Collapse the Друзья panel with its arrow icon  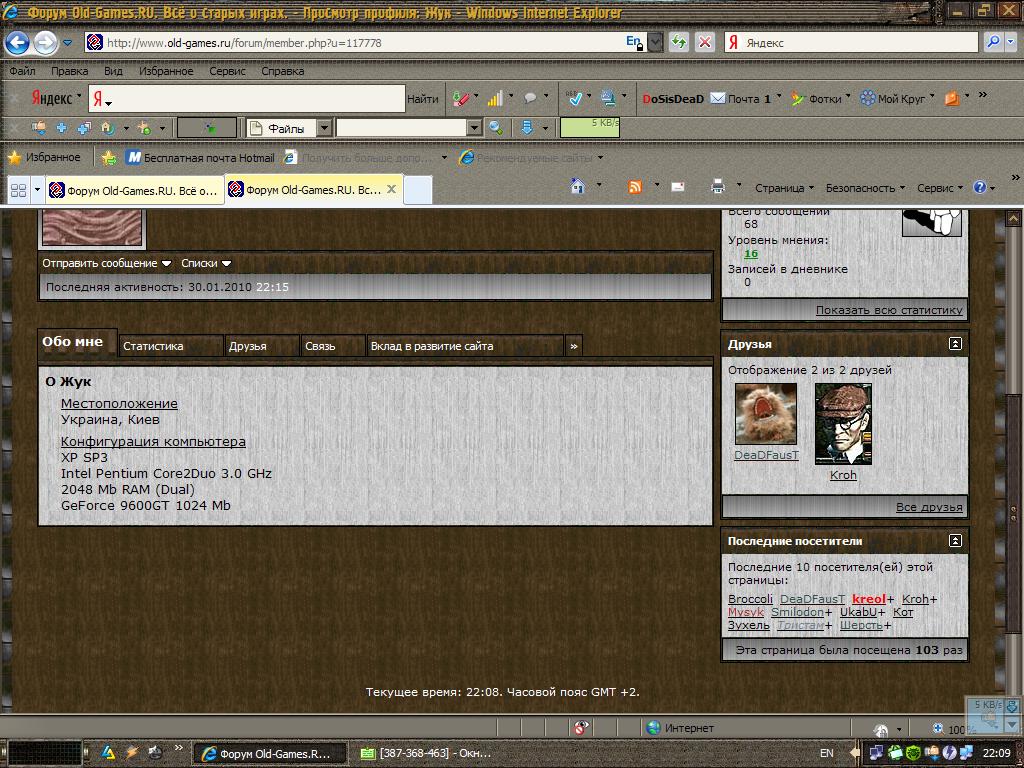[x=955, y=344]
